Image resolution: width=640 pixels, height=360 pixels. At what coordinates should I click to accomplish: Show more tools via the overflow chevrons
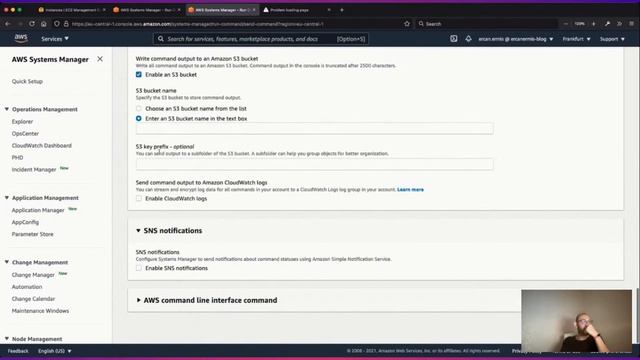tap(620, 24)
